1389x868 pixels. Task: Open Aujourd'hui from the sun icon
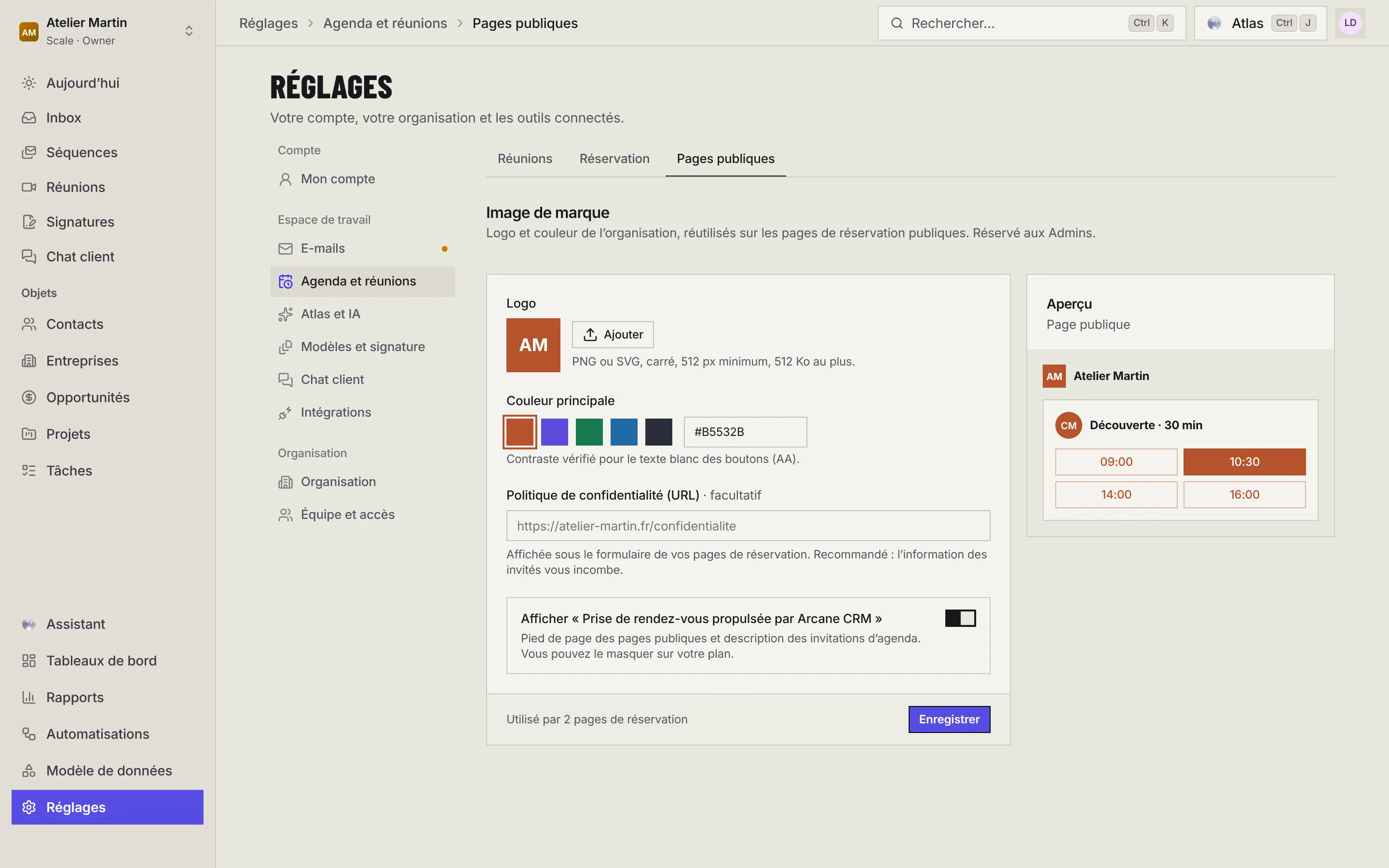point(29,83)
